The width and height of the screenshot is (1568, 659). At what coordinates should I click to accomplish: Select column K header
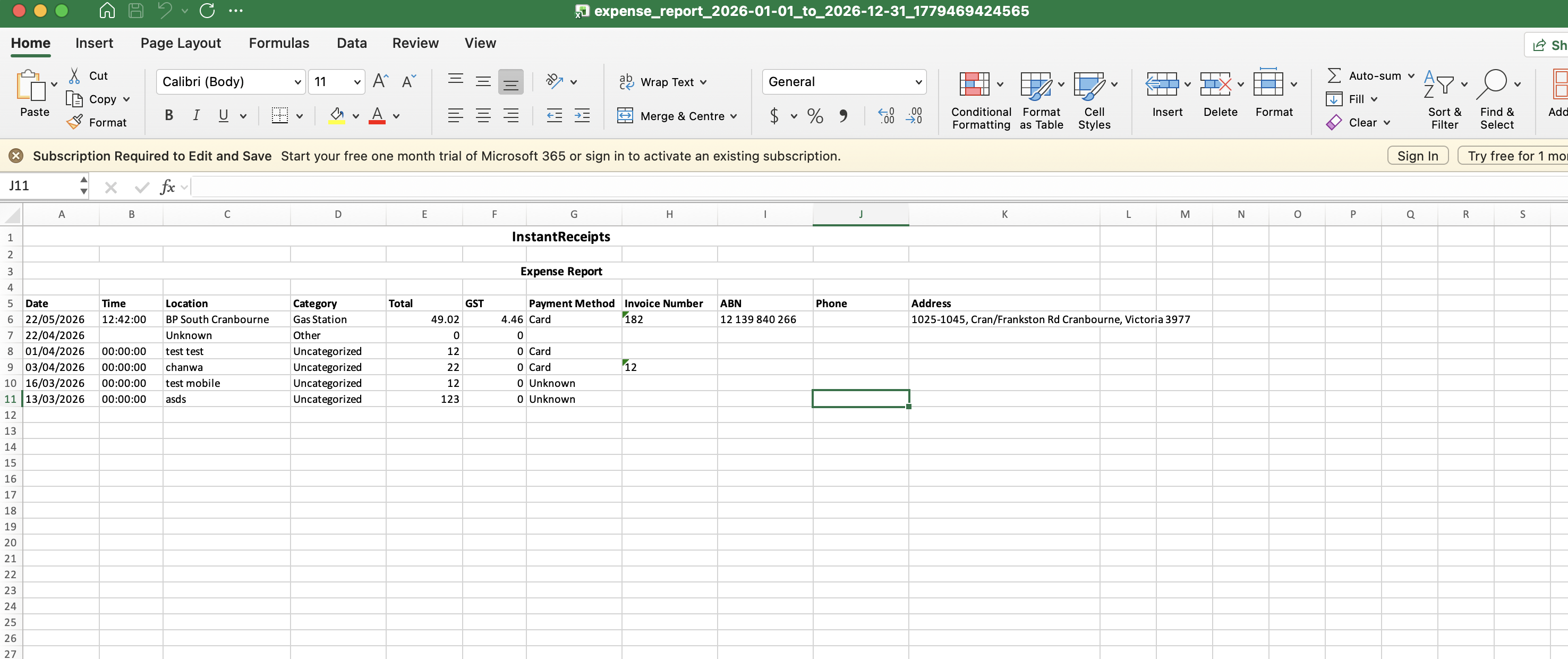coord(1004,214)
